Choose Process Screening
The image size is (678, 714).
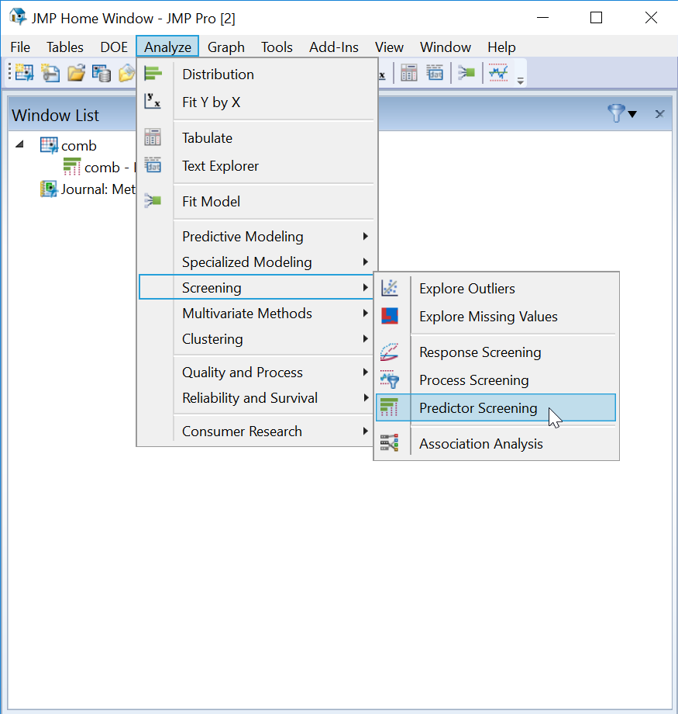coord(496,380)
